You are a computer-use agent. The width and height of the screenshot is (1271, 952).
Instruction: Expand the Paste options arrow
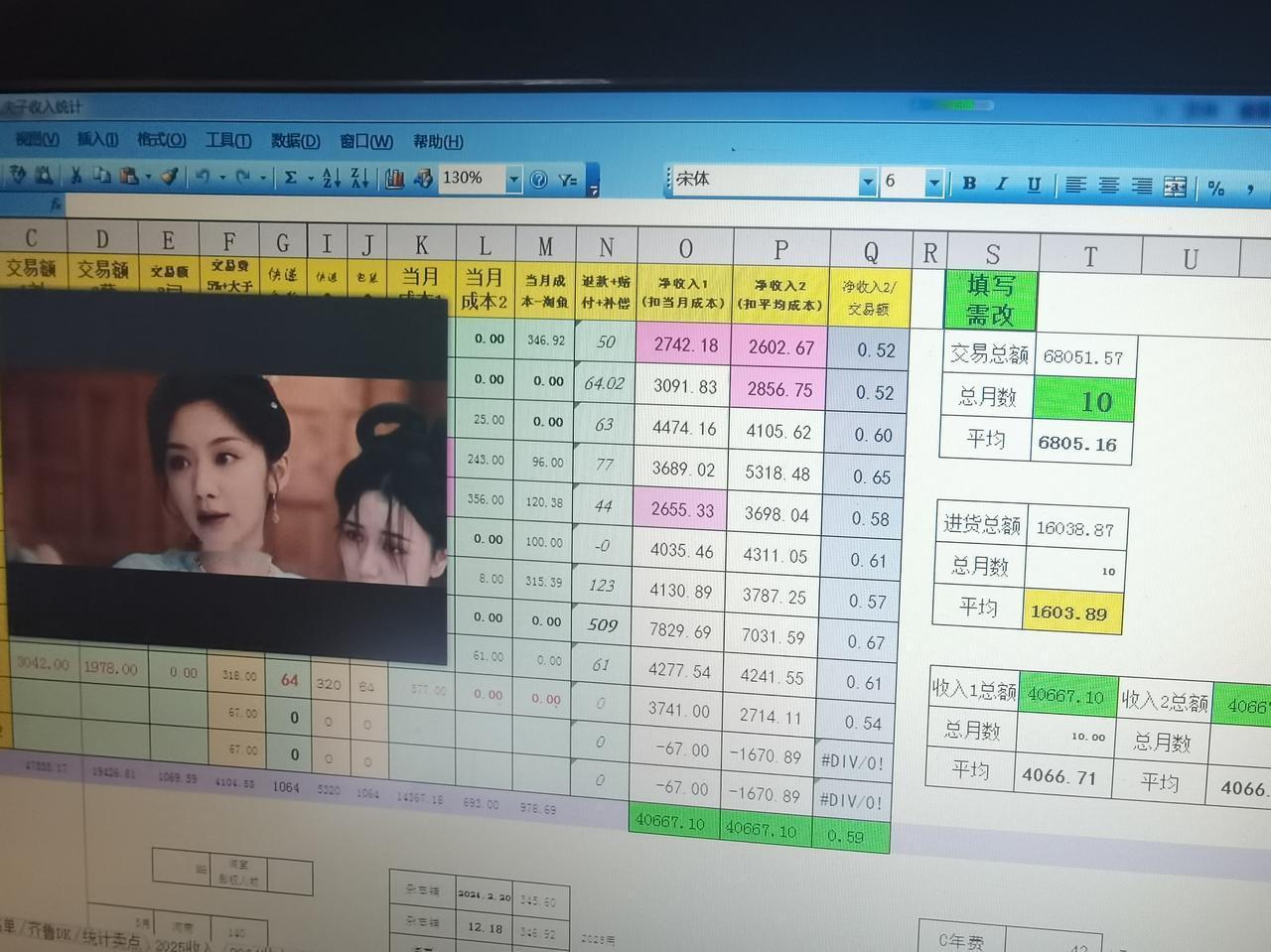point(148,177)
